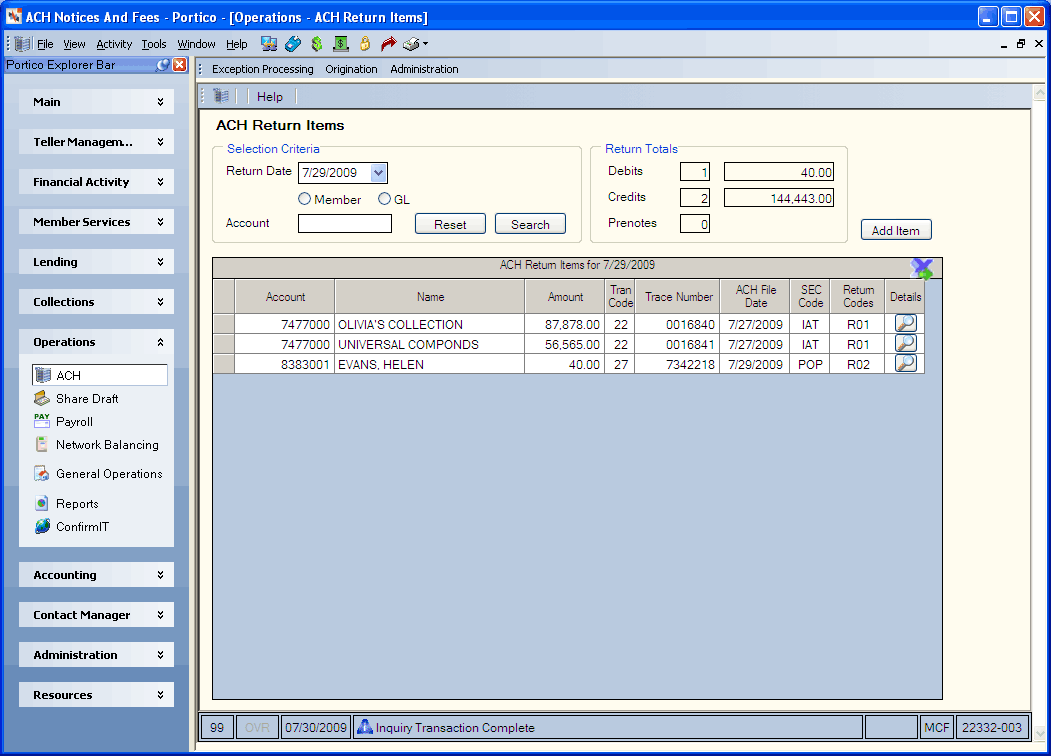Click the computer monitor icon in the toolbar
Image resolution: width=1051 pixels, height=756 pixels.
[x=269, y=44]
